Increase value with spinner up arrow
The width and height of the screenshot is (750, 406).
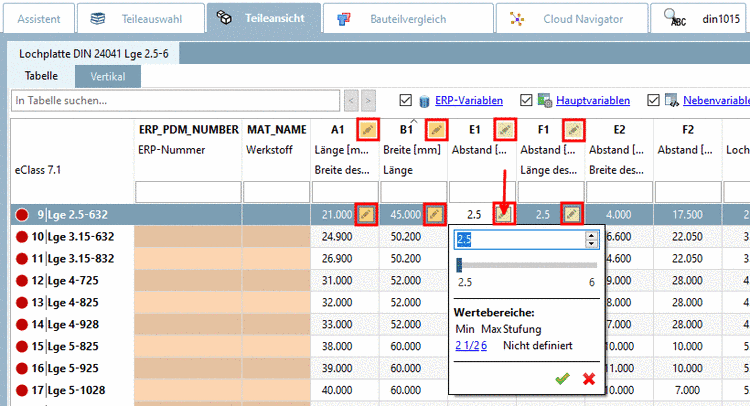592,236
